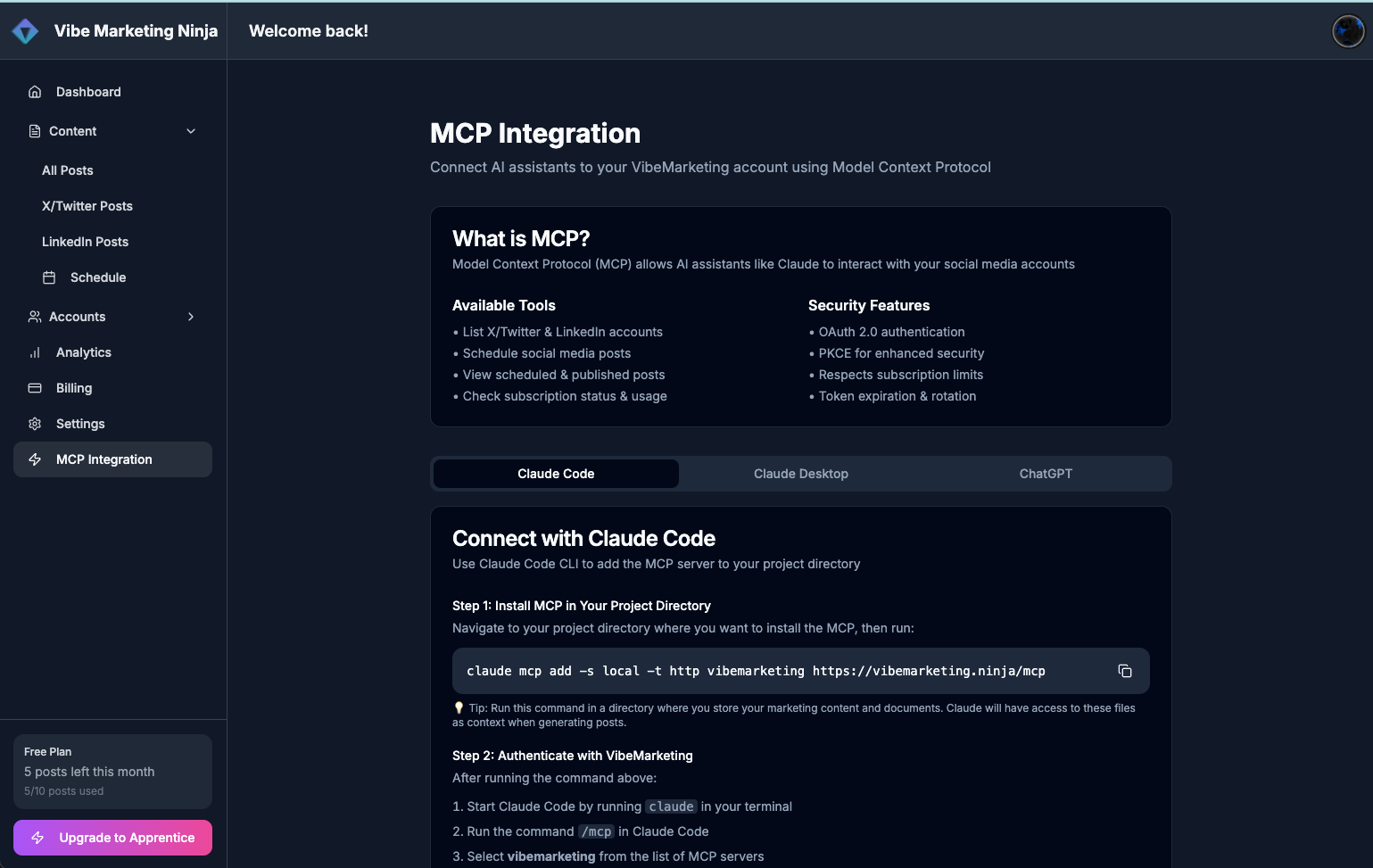The height and width of the screenshot is (868, 1373).
Task: Click the Schedule calendar icon
Action: click(x=49, y=277)
